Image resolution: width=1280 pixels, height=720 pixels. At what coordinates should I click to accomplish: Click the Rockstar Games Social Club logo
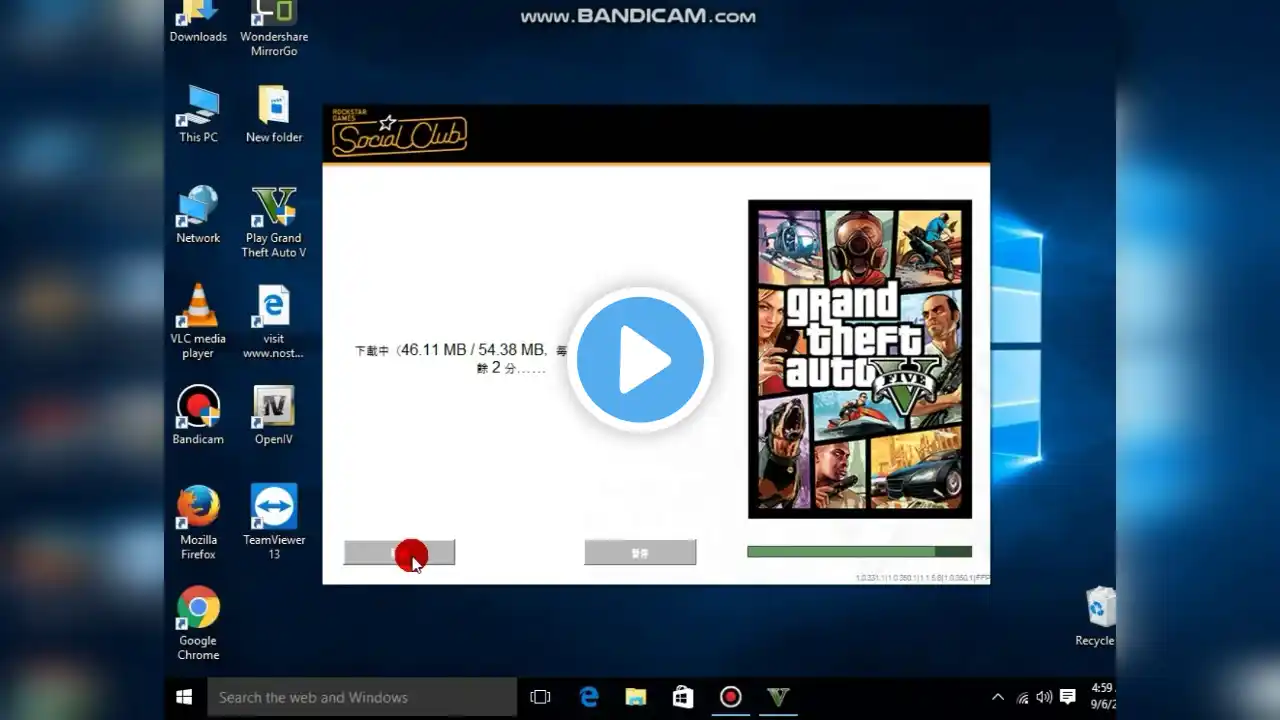coord(399,135)
